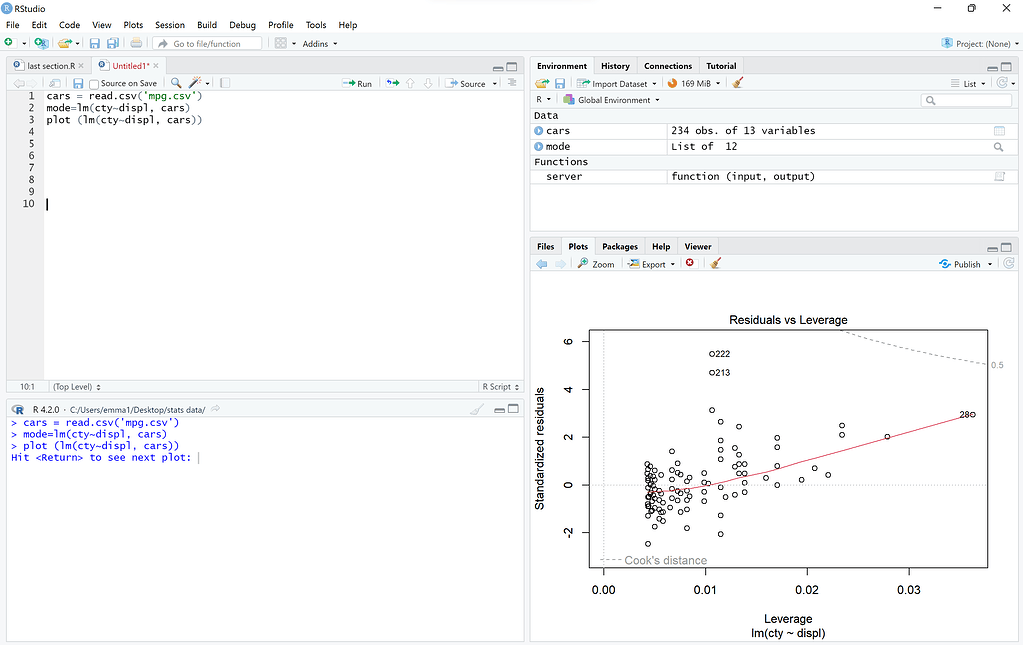Clear console broom icon
This screenshot has width=1023, height=645.
[477, 410]
